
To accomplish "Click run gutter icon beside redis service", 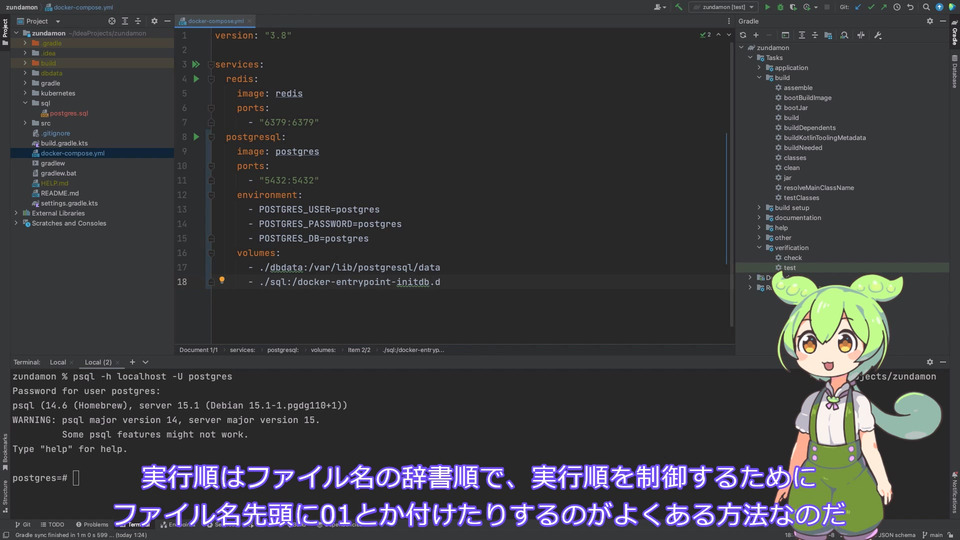I will click(196, 78).
